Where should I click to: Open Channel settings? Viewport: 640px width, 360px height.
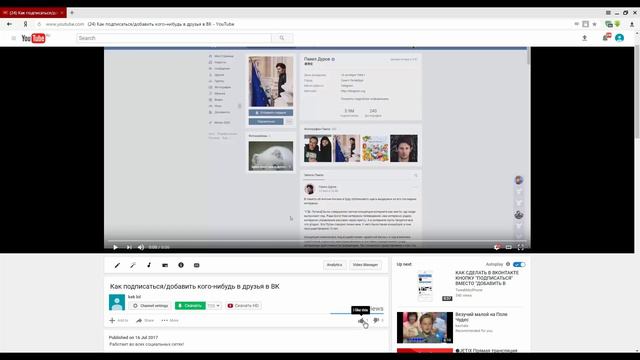click(150, 305)
